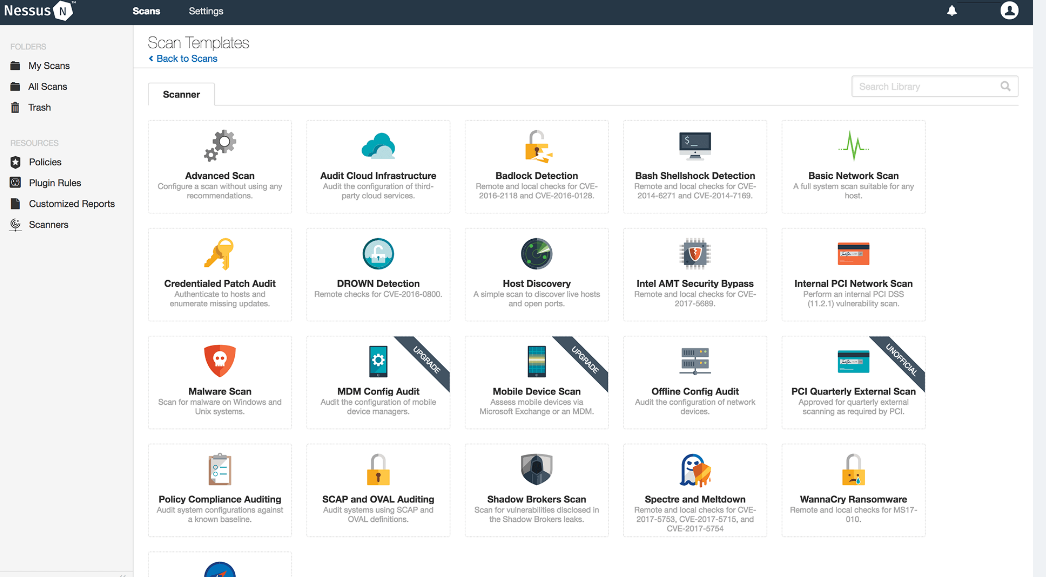This screenshot has width=1046, height=577.
Task: Select the Offline Config Audit server icon
Action: [x=695, y=361]
